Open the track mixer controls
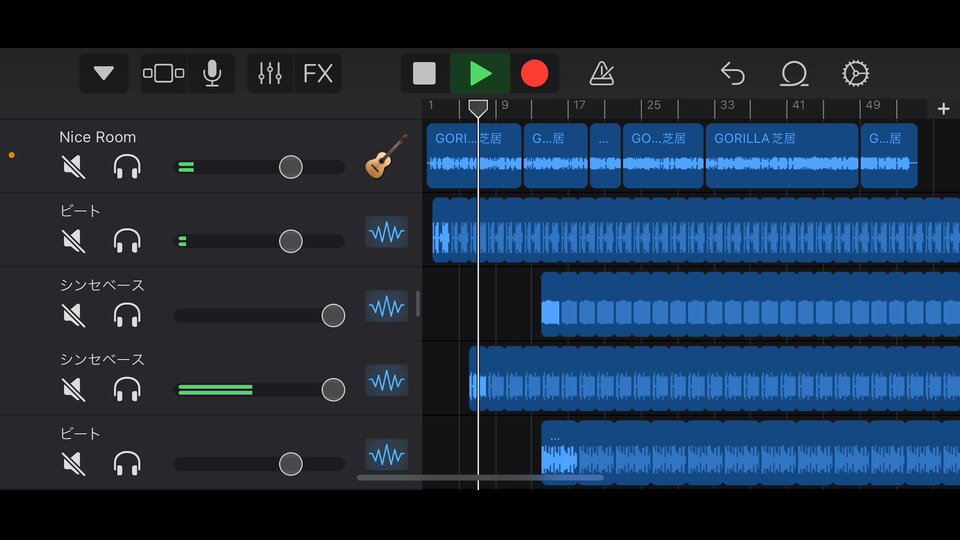This screenshot has width=960, height=540. 270,74
